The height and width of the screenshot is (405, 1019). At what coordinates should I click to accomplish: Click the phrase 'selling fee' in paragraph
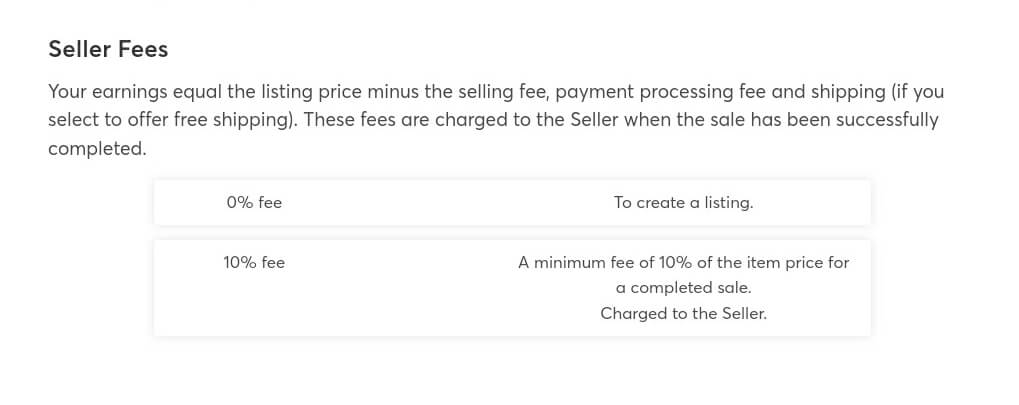[500, 92]
